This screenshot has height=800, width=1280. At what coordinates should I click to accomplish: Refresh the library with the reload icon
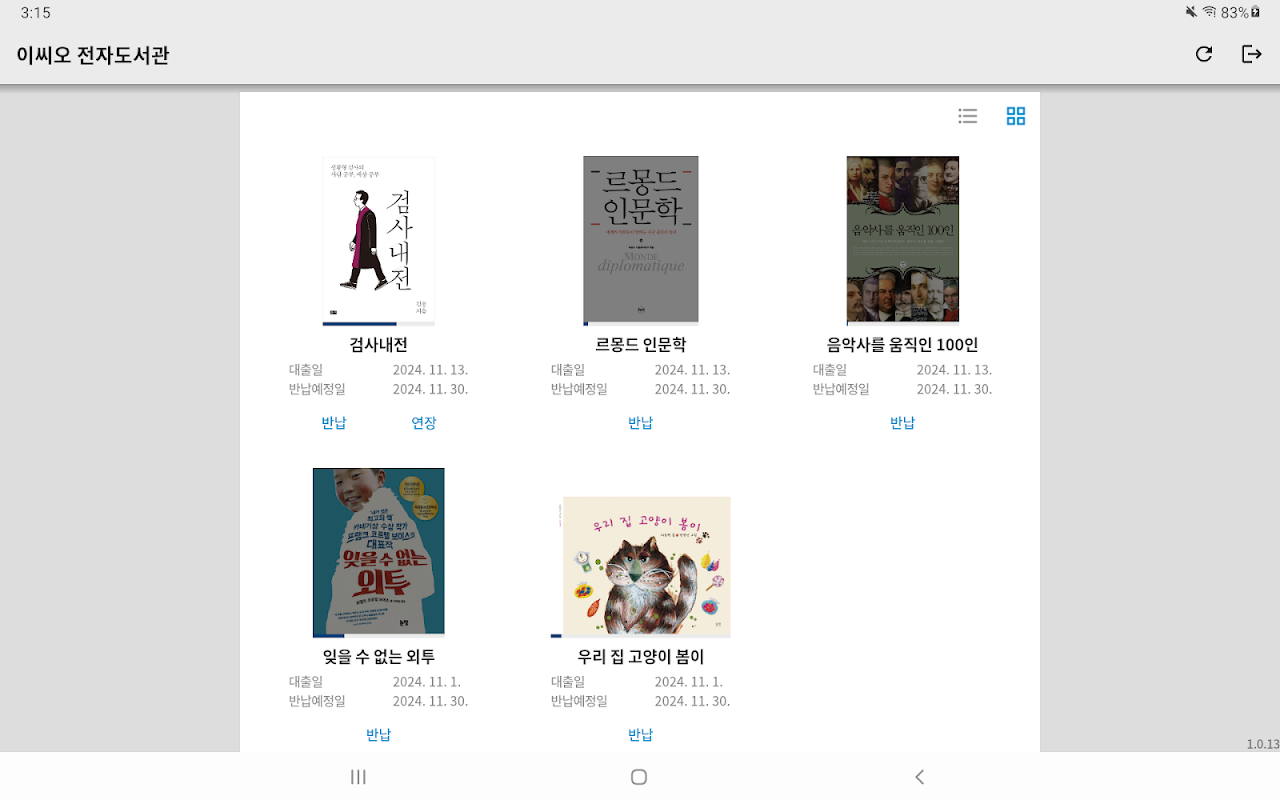coord(1204,54)
